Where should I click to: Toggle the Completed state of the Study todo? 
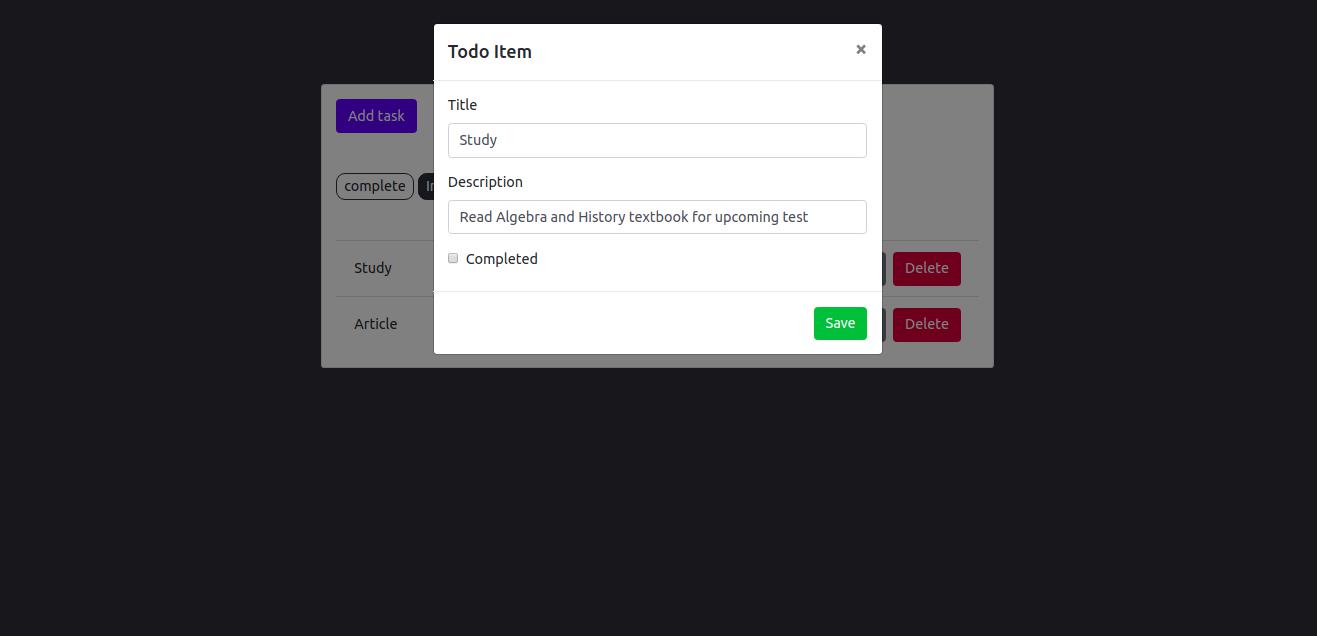click(x=453, y=258)
